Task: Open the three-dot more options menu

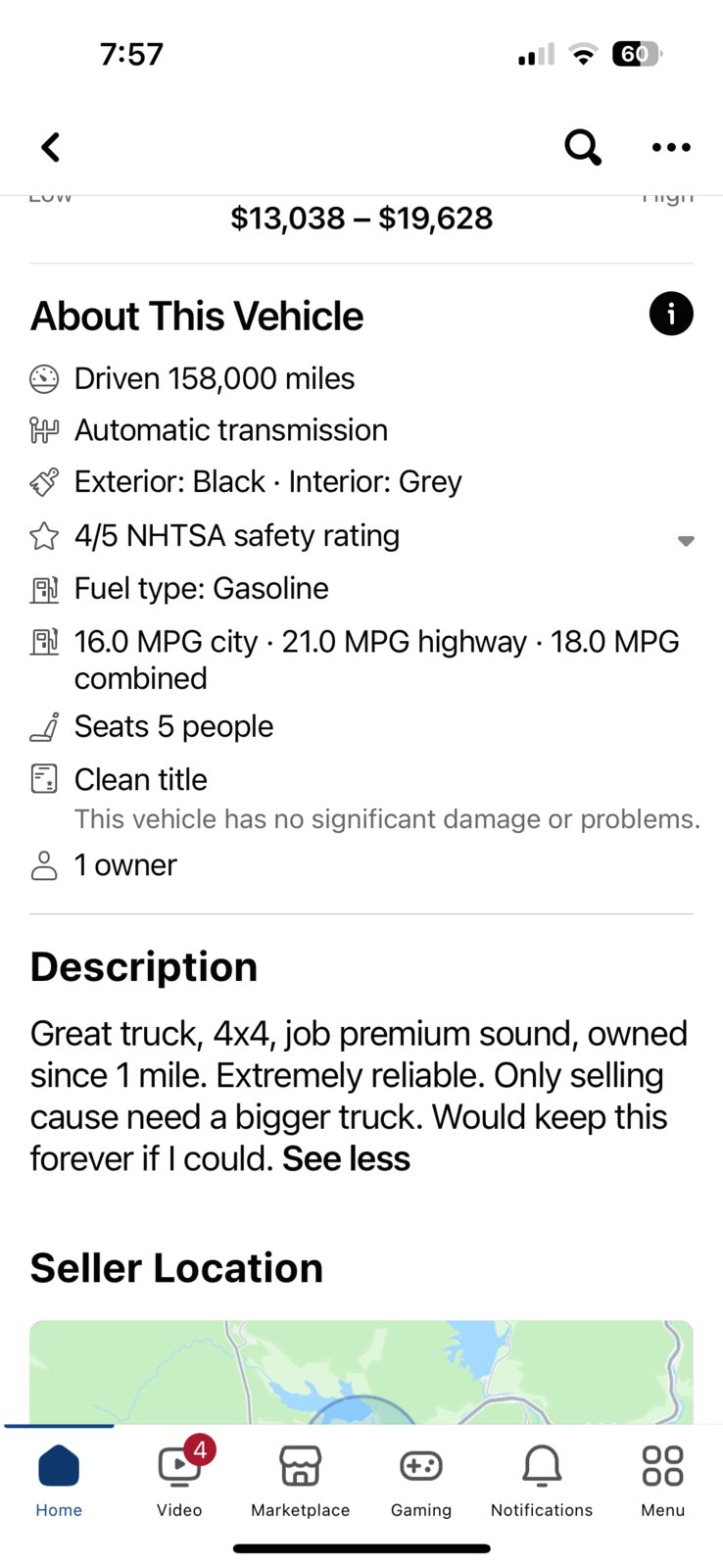Action: pos(671,147)
